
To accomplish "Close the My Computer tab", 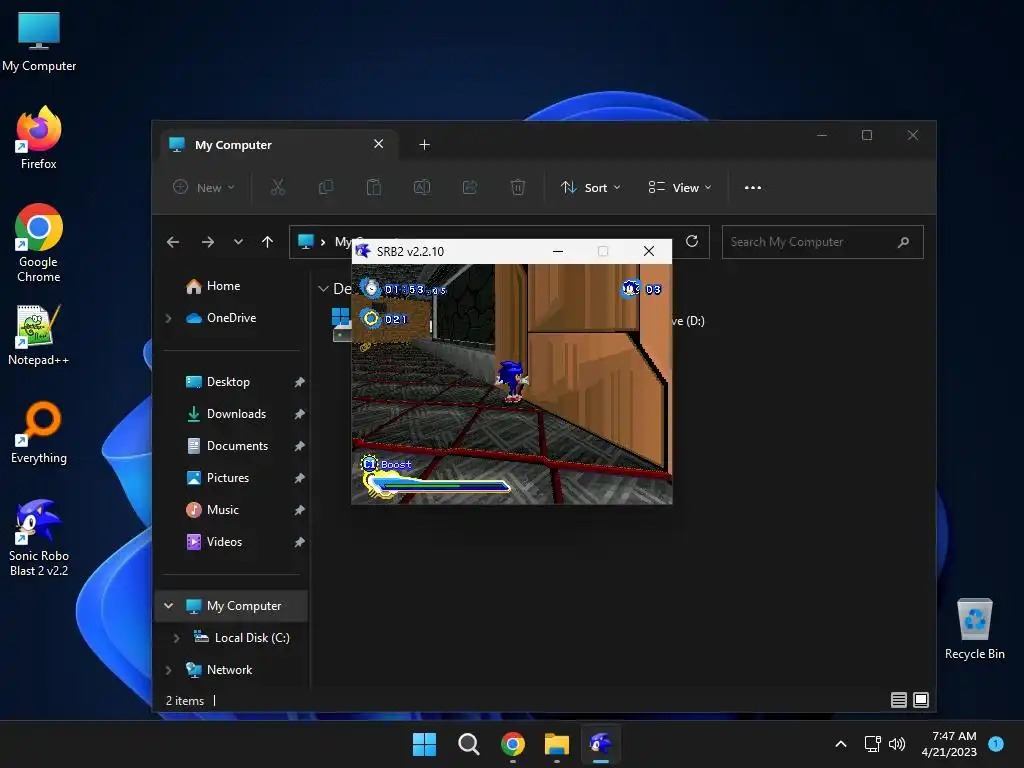I will click(x=378, y=144).
